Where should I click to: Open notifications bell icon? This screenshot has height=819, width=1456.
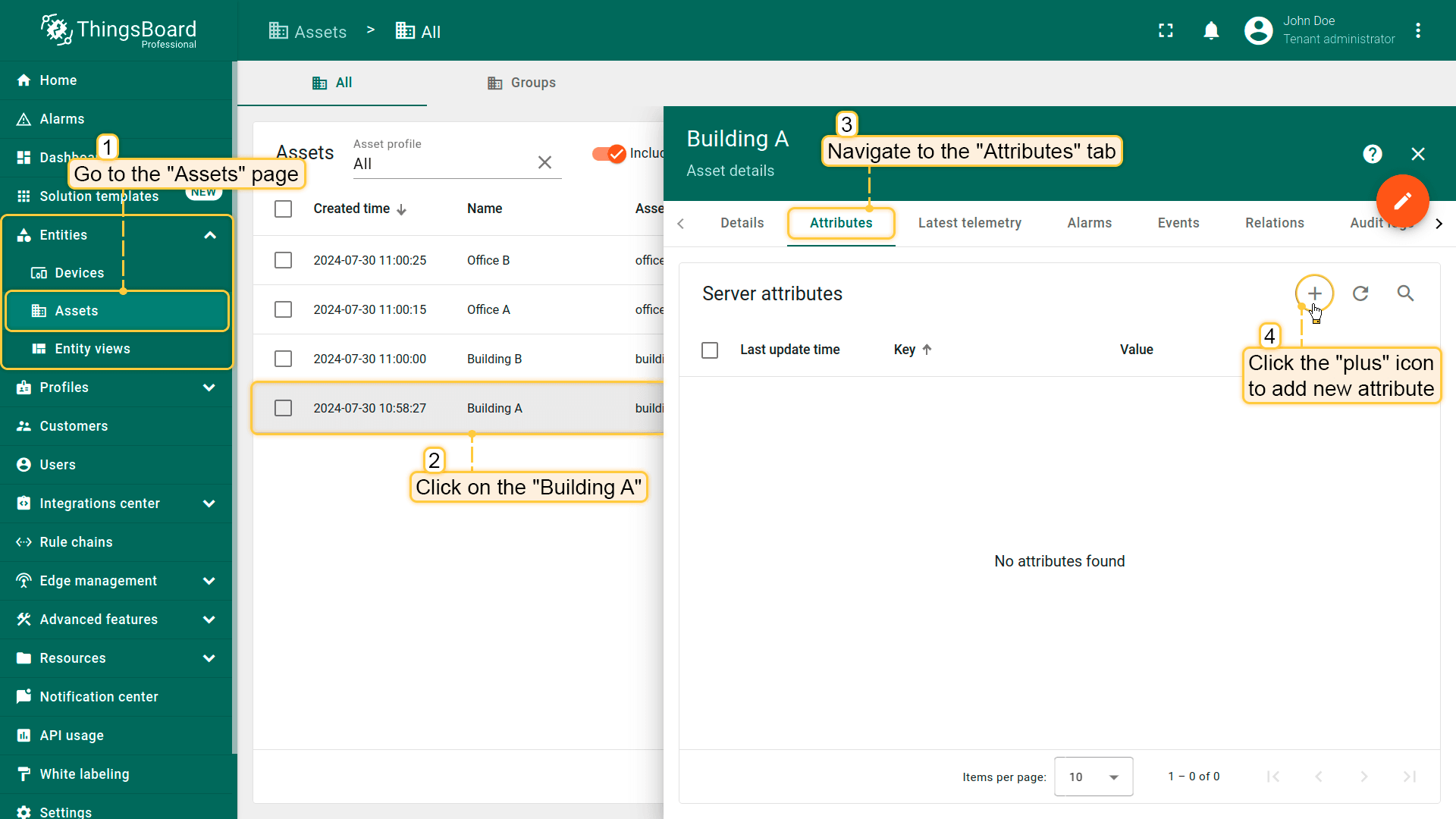[1211, 30]
